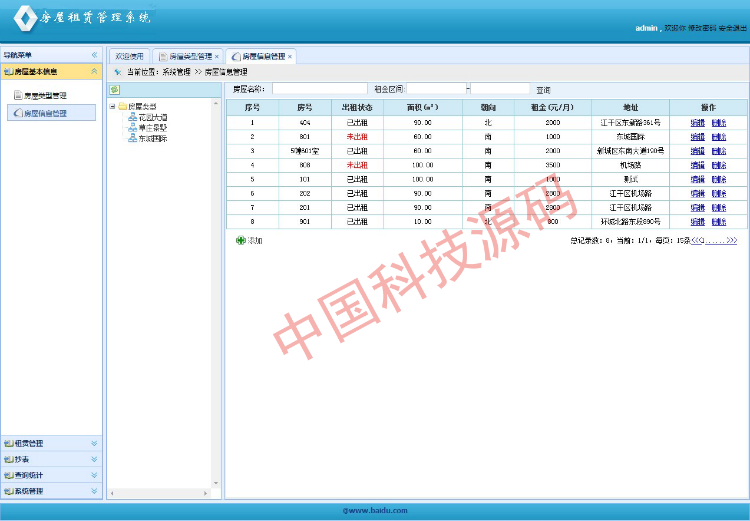Go to next page with >> link
Viewport: 750px width, 521px height.
(x=732, y=240)
